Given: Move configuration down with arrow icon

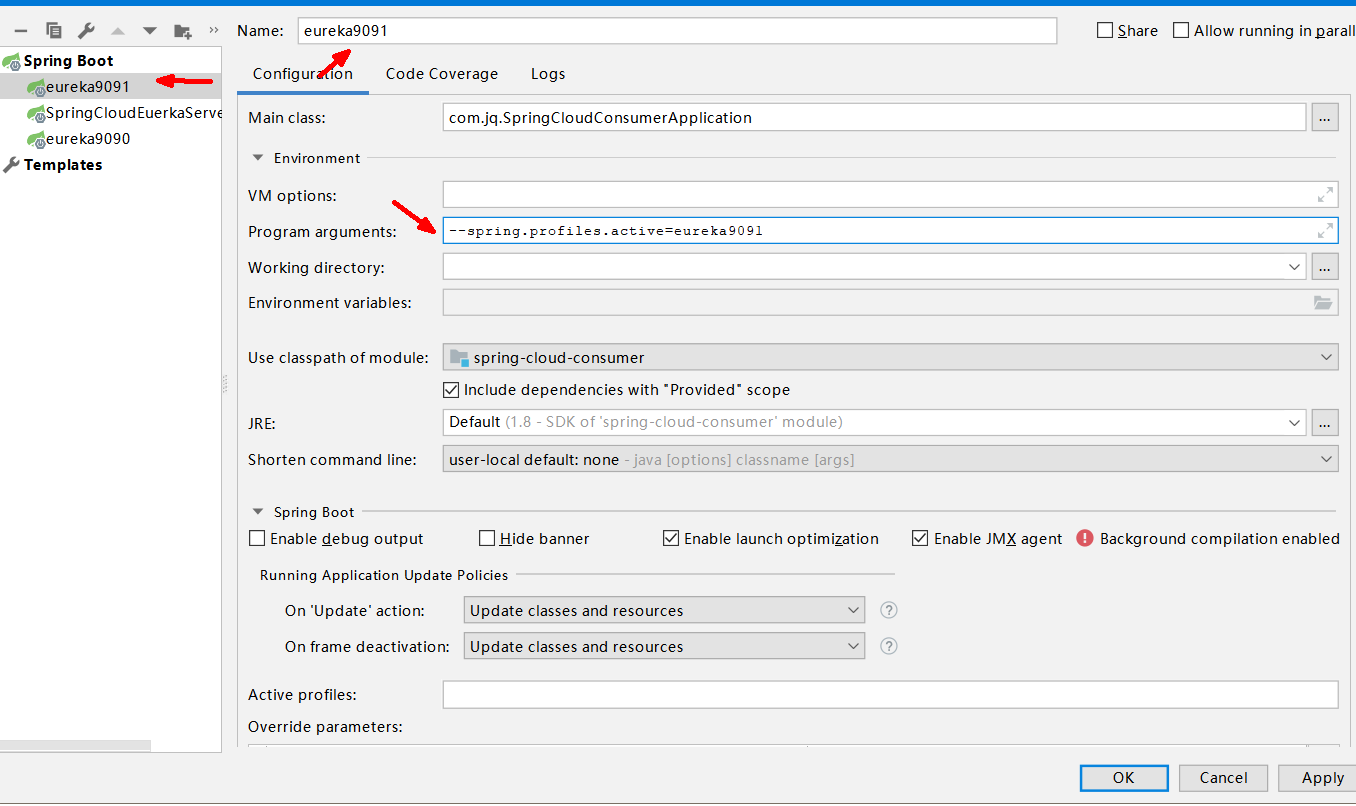Looking at the screenshot, I should click(x=150, y=31).
